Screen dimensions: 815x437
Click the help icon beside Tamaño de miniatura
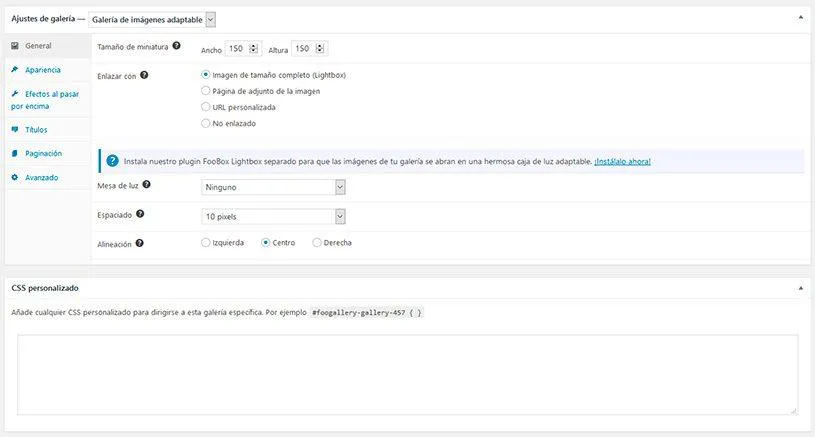[177, 46]
